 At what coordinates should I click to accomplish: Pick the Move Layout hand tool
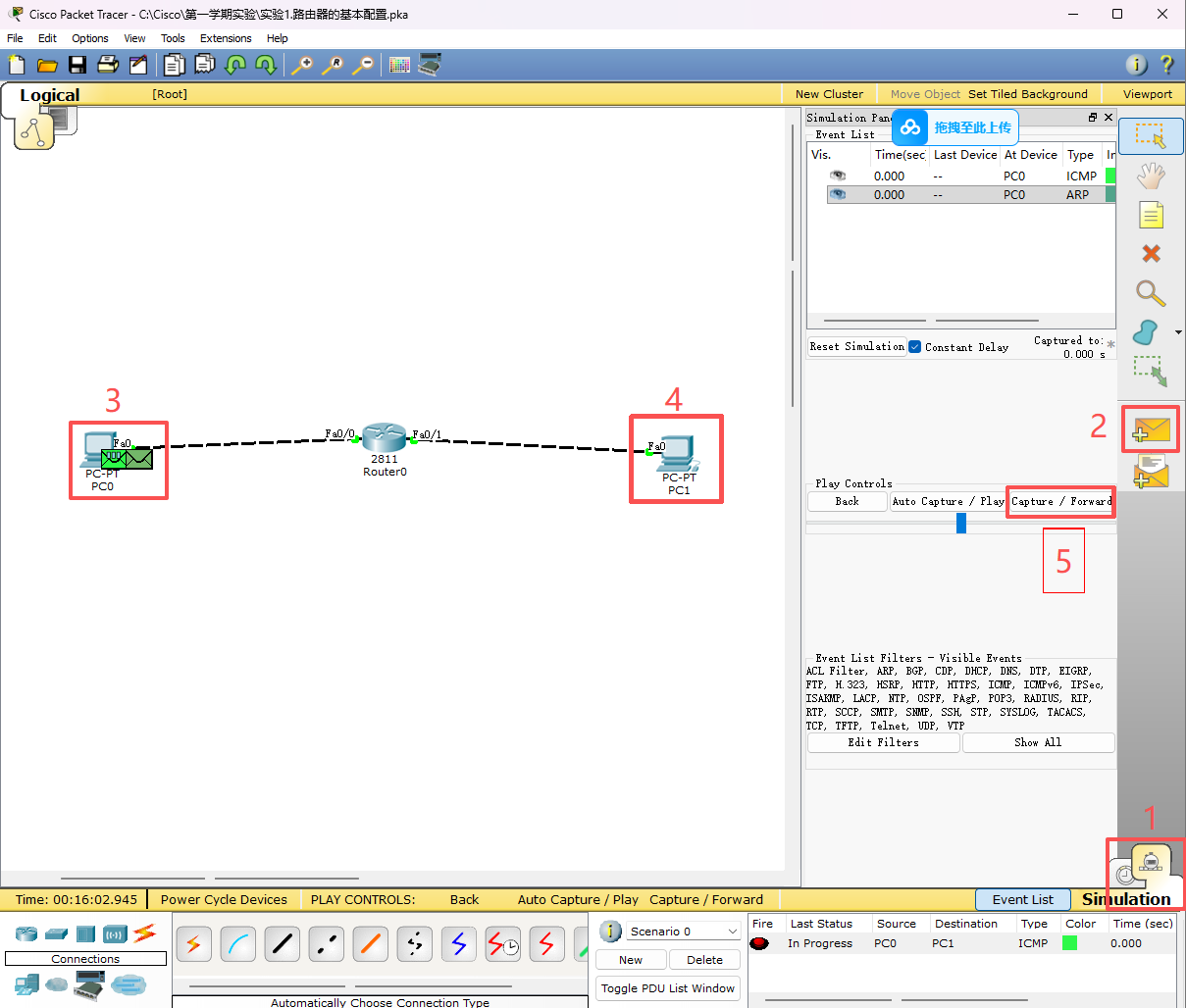coord(1151,176)
